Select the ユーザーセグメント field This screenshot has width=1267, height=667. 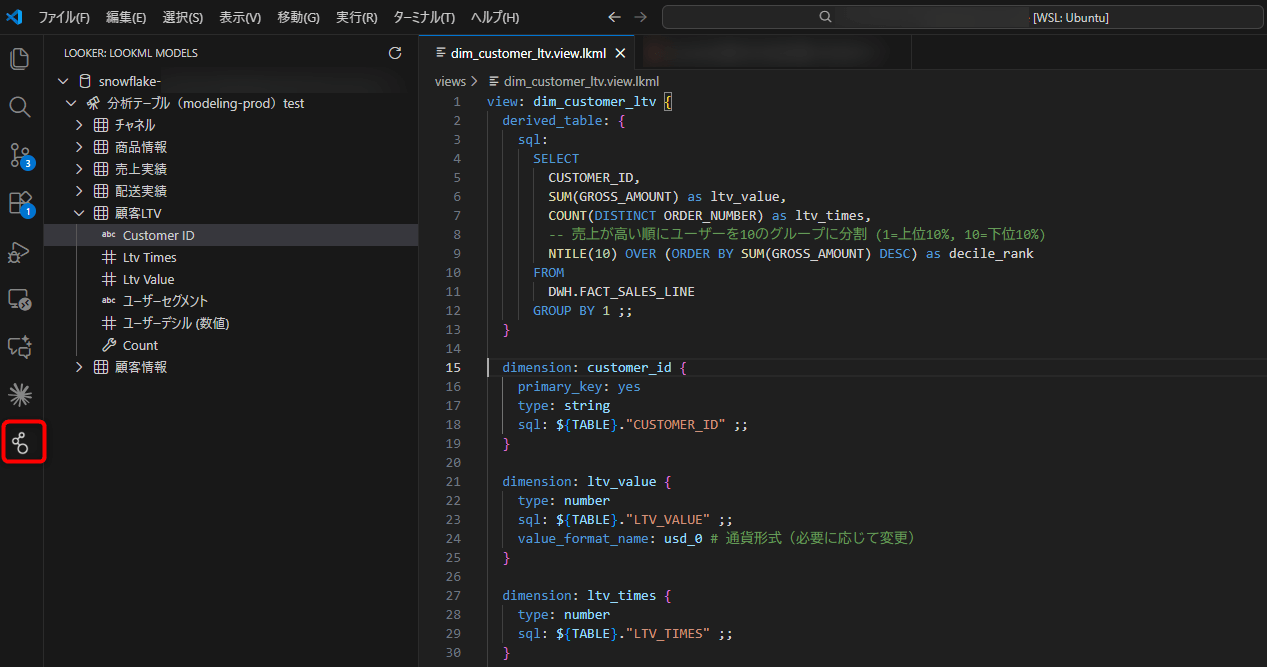(x=231, y=301)
